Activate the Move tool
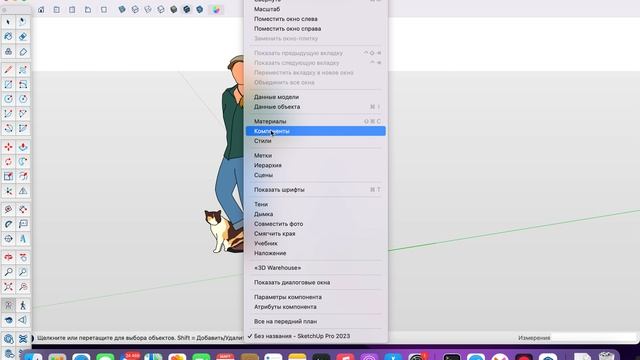Image resolution: width=640 pixels, height=360 pixels. (x=8, y=147)
